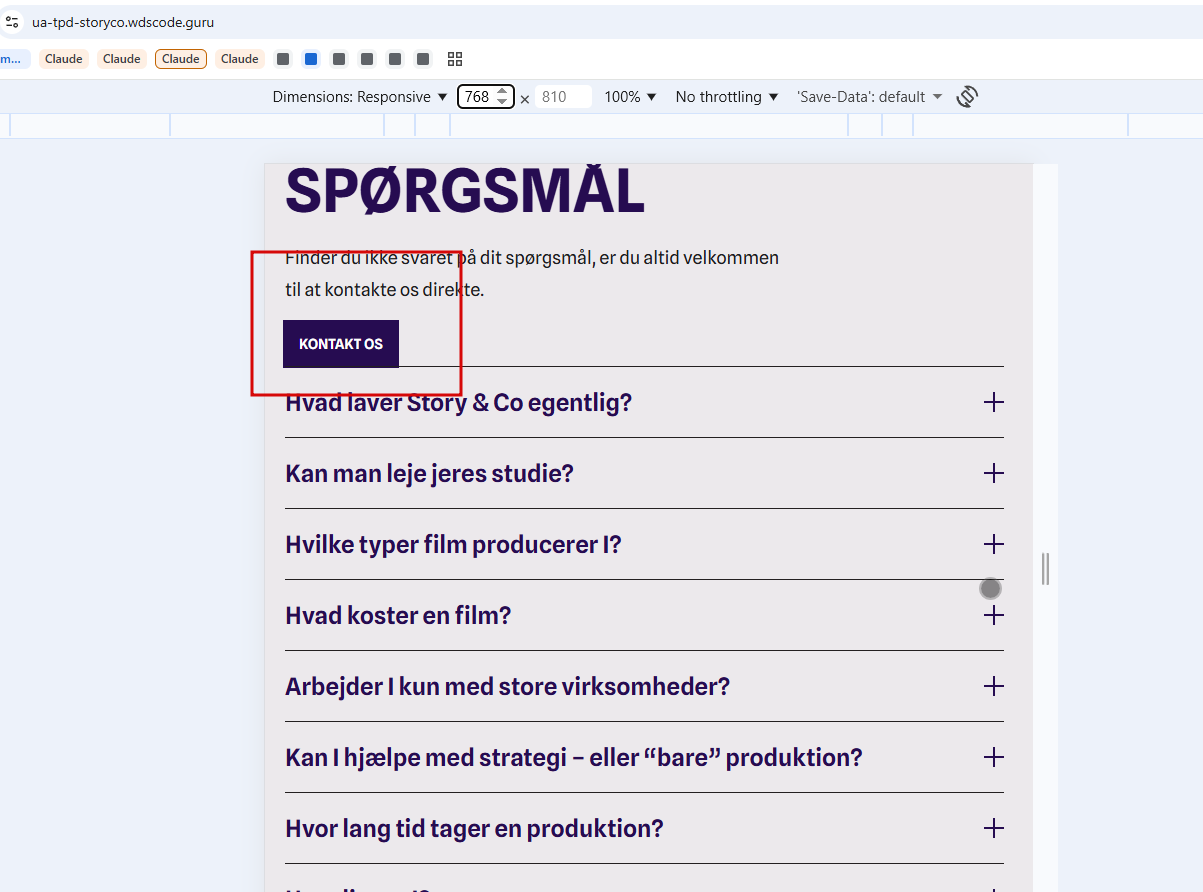Screen dimensions: 1203x892
Task: Click the SPØRGSMÅL heading text
Action: 465,191
